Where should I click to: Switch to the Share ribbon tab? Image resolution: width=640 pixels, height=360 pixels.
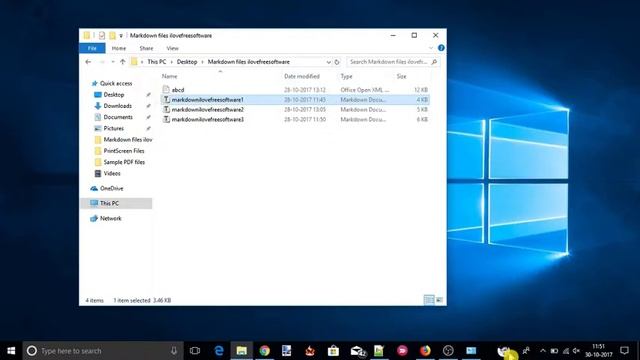[146, 48]
